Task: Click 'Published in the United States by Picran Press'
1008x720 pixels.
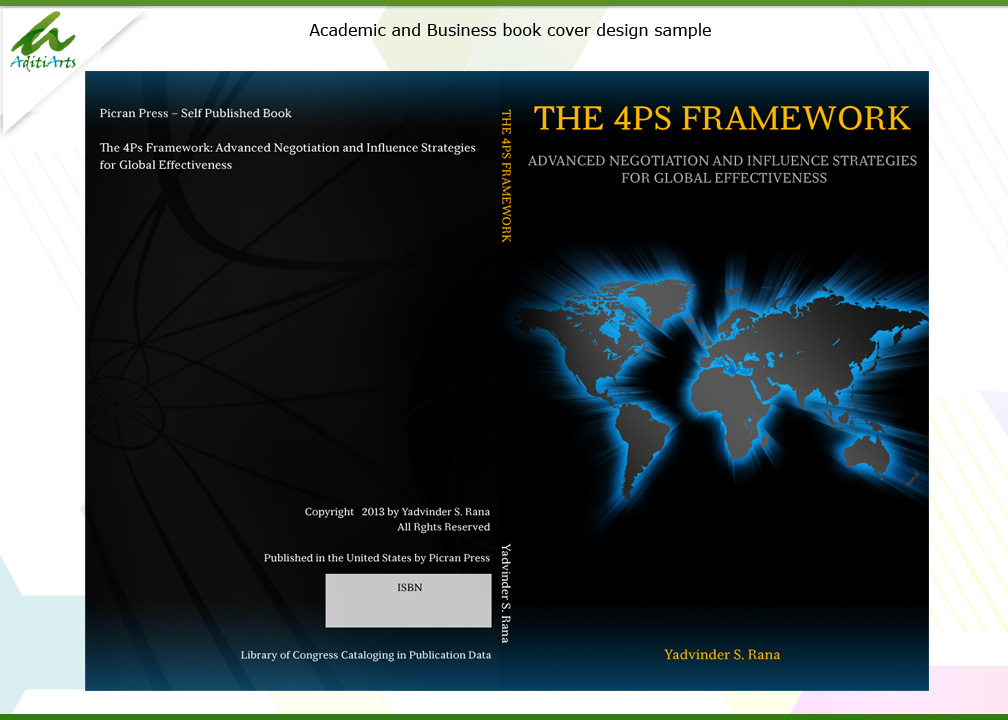Action: pyautogui.click(x=377, y=558)
